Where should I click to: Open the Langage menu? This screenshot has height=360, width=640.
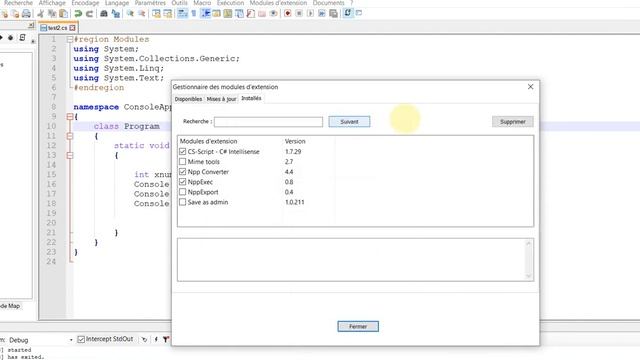coord(117,3)
